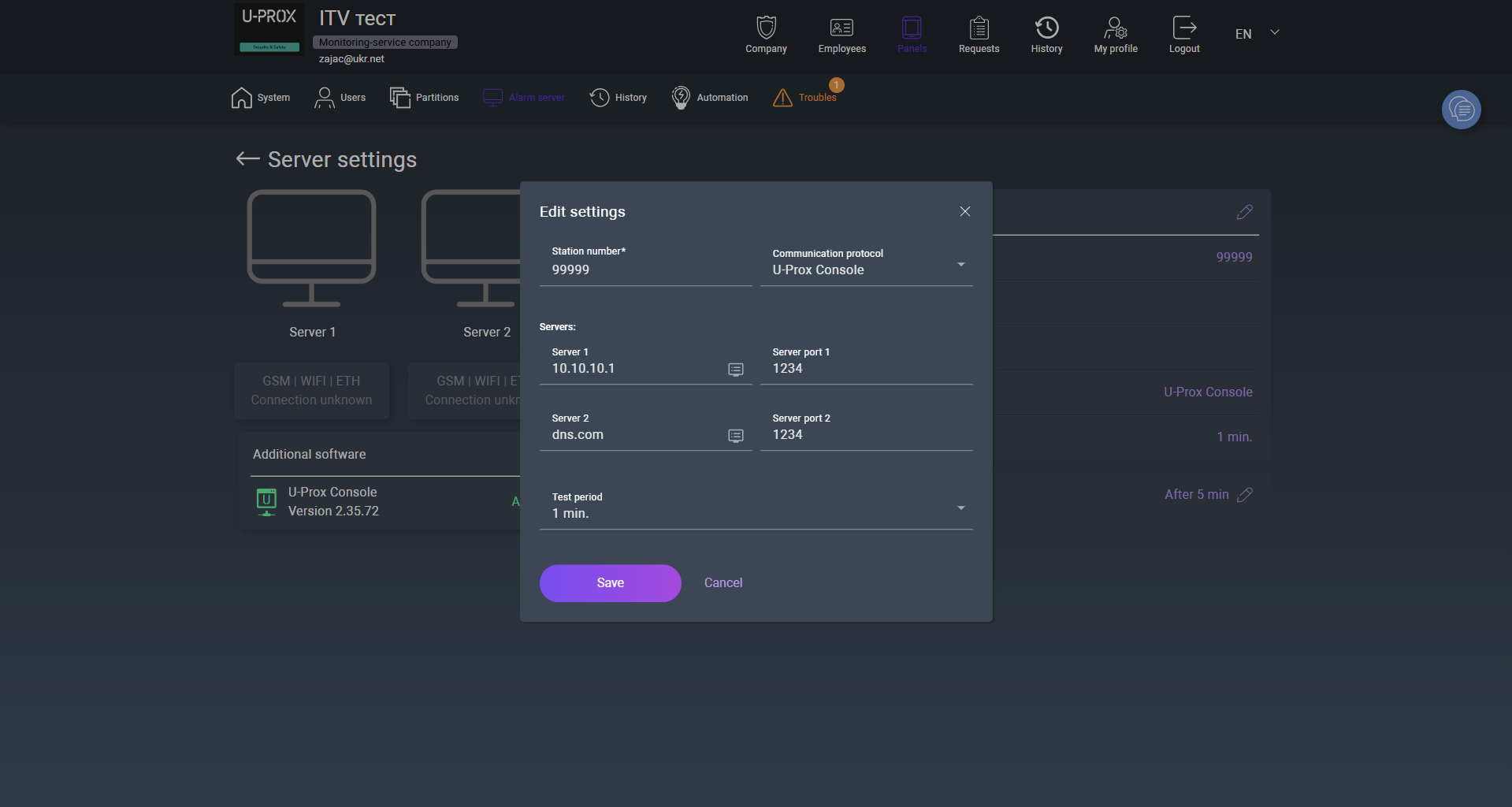
Task: Click the list icon beside Server 1 address
Action: 735,369
